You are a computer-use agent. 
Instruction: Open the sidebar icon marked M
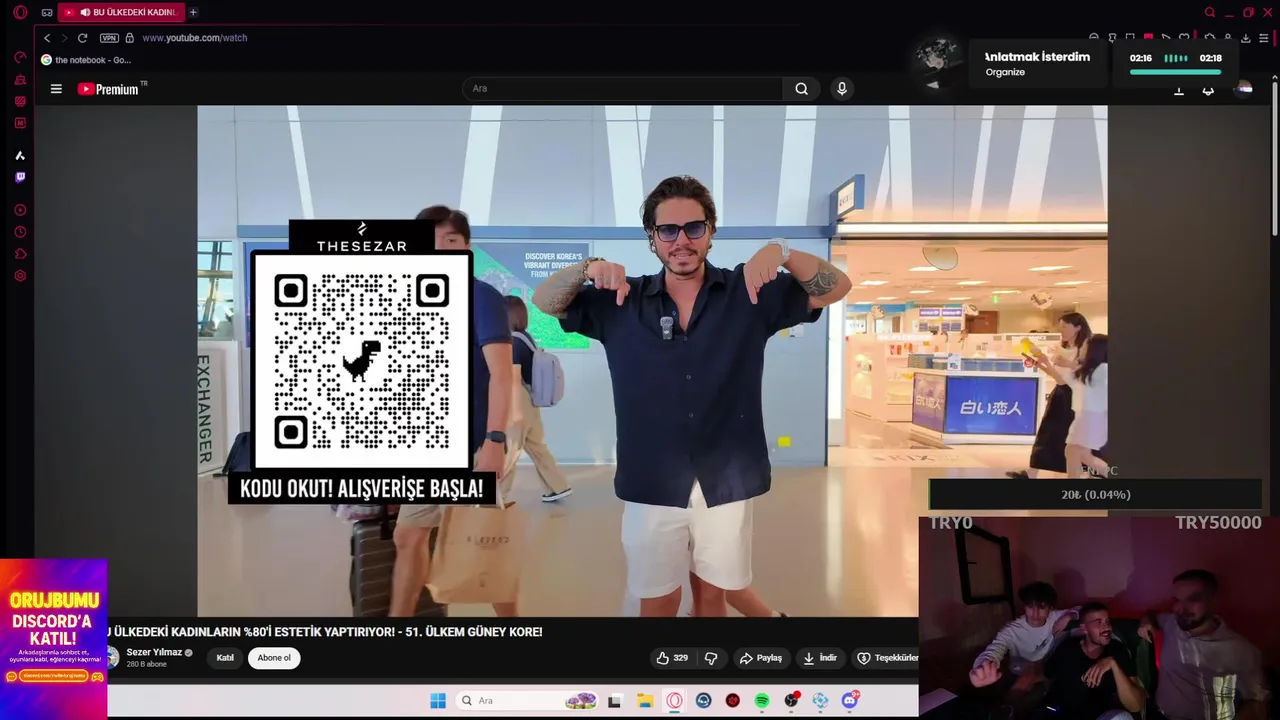(20, 123)
